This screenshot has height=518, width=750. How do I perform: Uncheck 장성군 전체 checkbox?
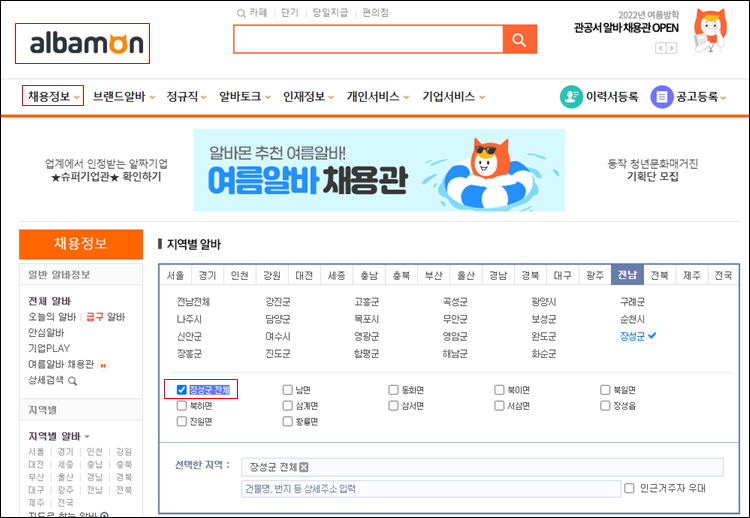(181, 390)
